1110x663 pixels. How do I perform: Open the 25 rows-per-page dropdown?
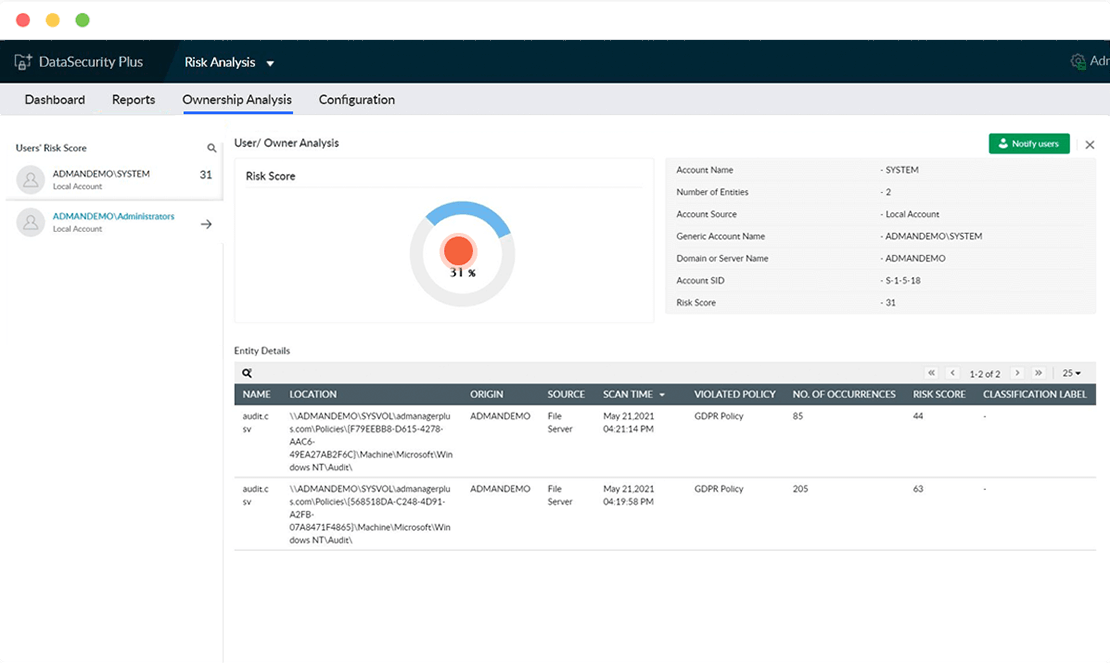[1072, 373]
